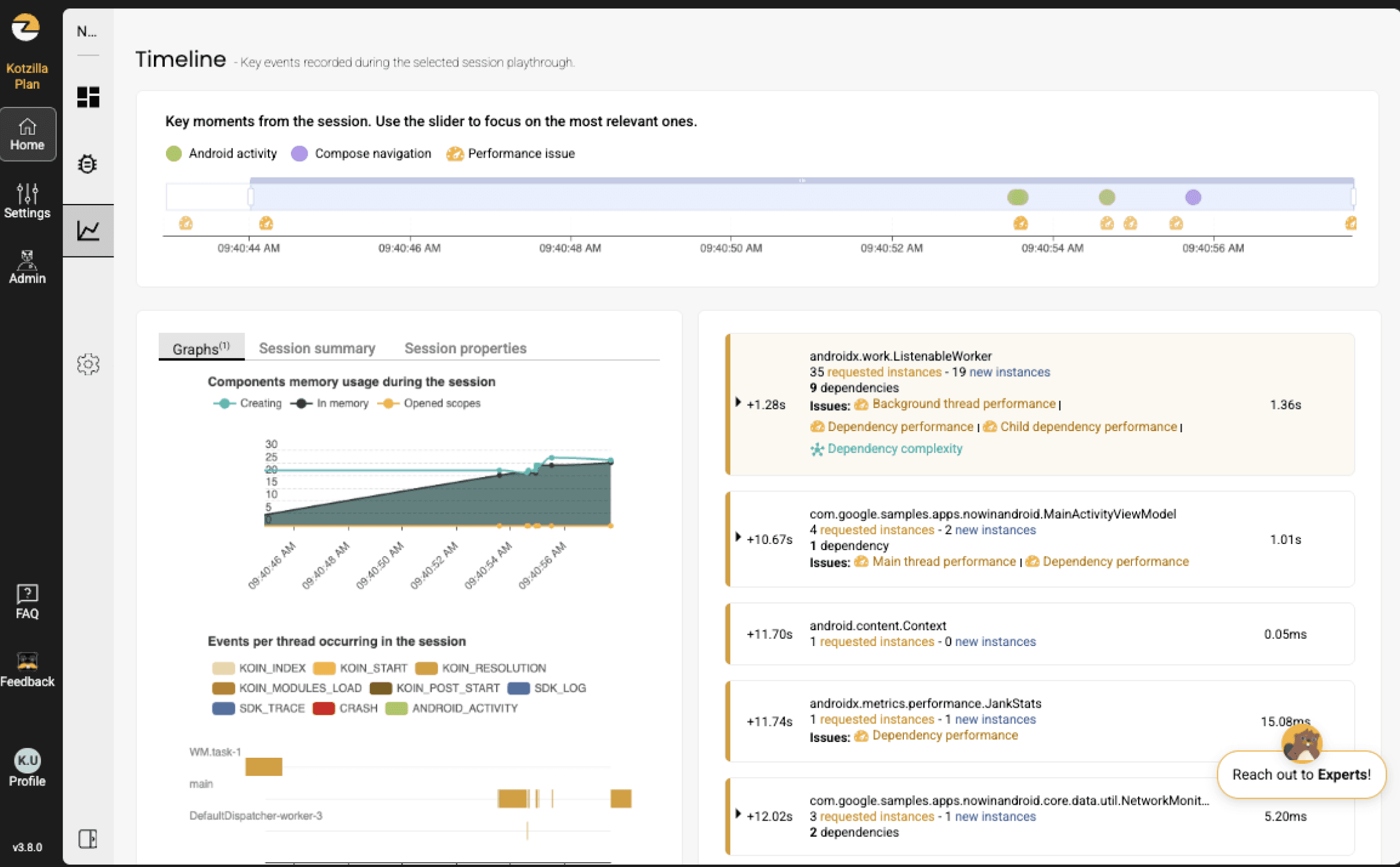Click the collapse sidebar panel icon
This screenshot has height=867, width=1400.
point(88,839)
